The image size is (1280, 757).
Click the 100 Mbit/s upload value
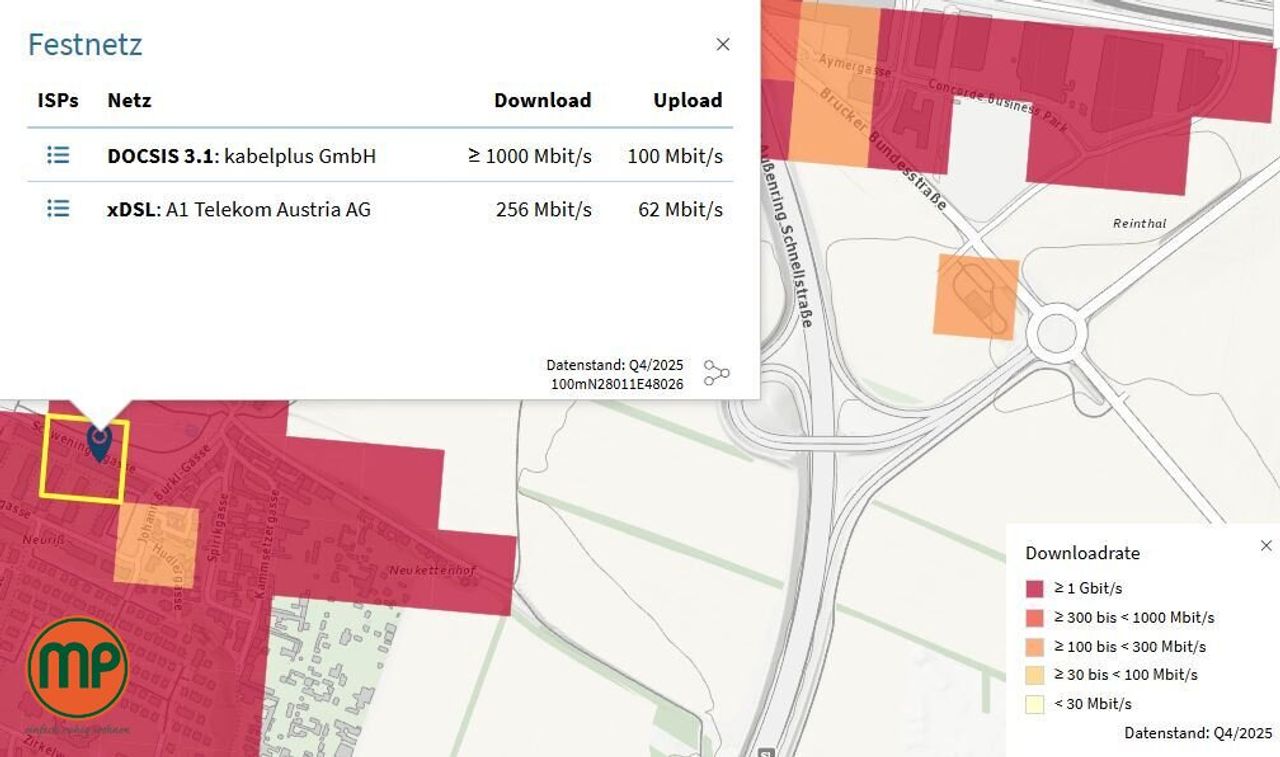pyautogui.click(x=675, y=156)
